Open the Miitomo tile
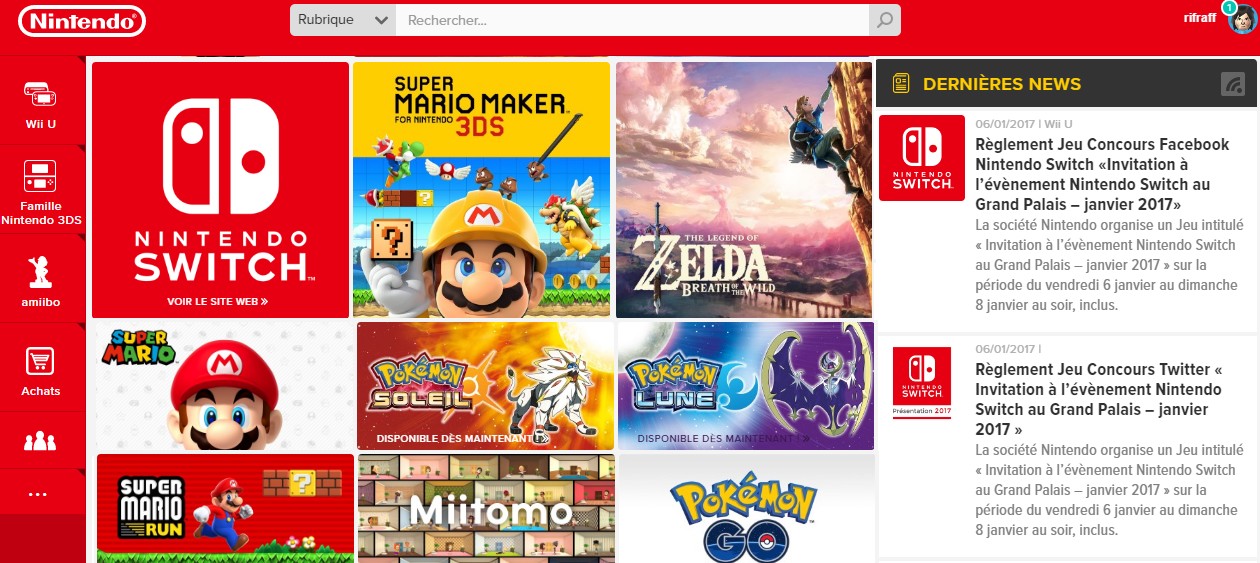Viewport: 1260px width, 563px height. pyautogui.click(x=486, y=508)
